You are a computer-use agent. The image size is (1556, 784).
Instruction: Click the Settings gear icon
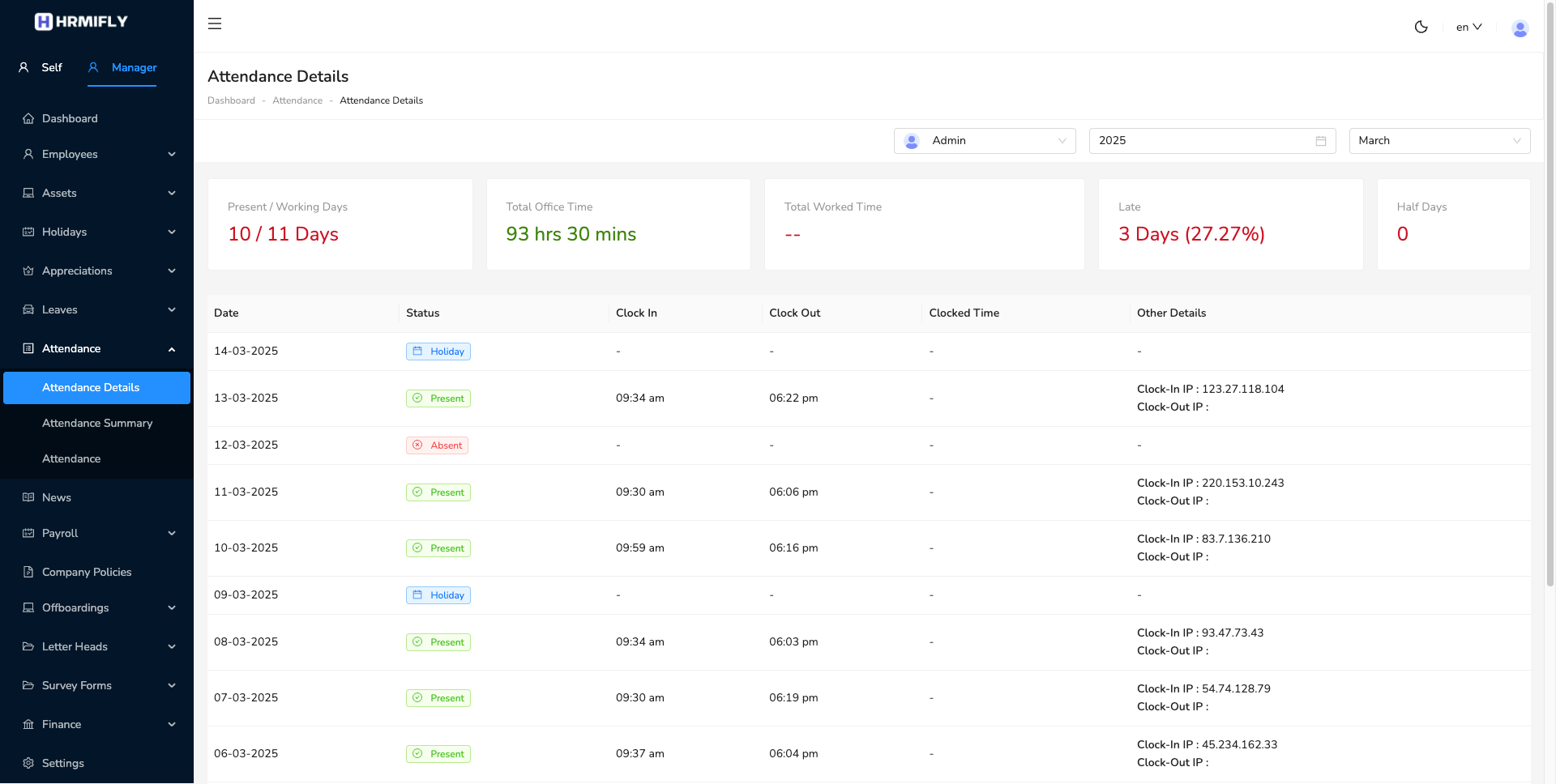[28, 763]
